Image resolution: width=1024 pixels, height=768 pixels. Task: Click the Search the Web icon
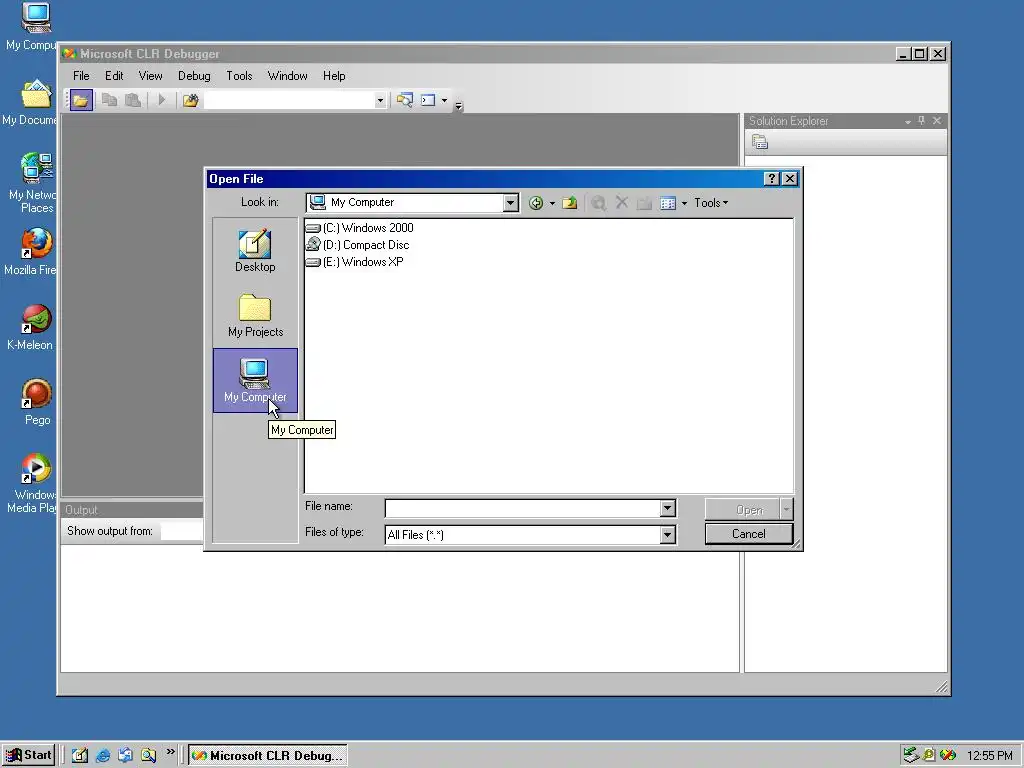(x=598, y=203)
